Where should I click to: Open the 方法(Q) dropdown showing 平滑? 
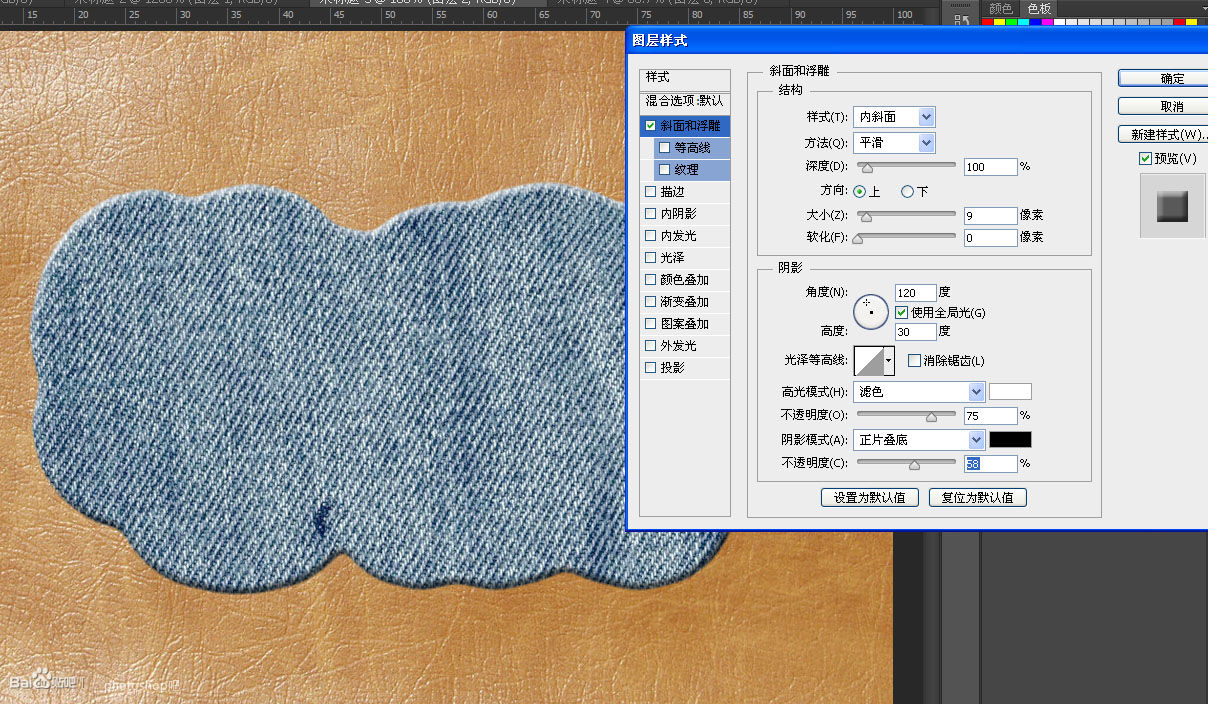(x=894, y=143)
